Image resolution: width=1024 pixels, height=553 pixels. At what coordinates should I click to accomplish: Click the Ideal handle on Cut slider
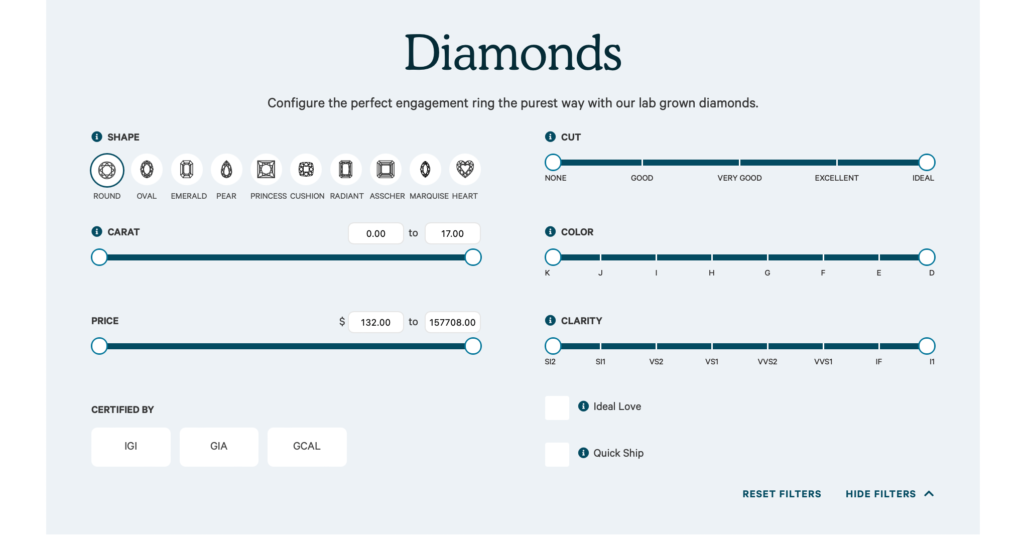coord(926,162)
